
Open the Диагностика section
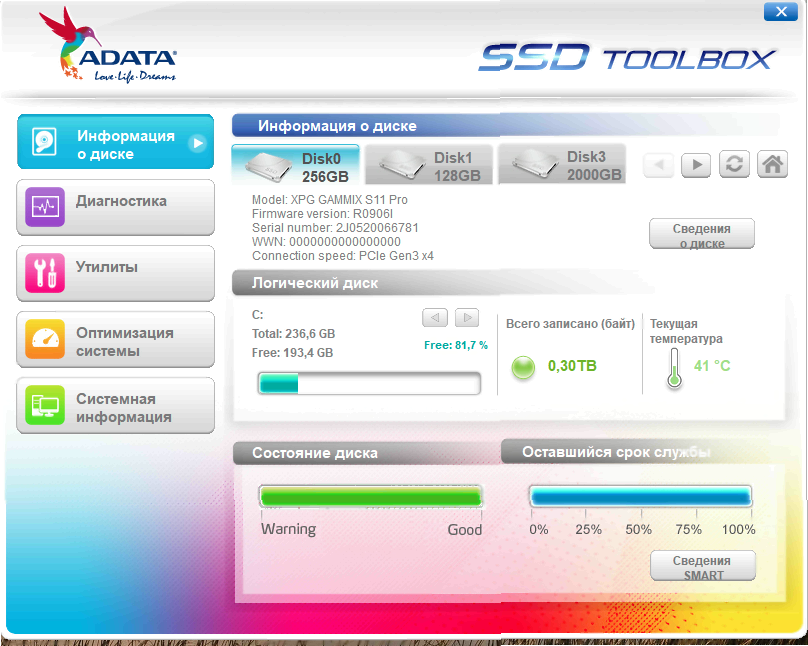[115, 207]
